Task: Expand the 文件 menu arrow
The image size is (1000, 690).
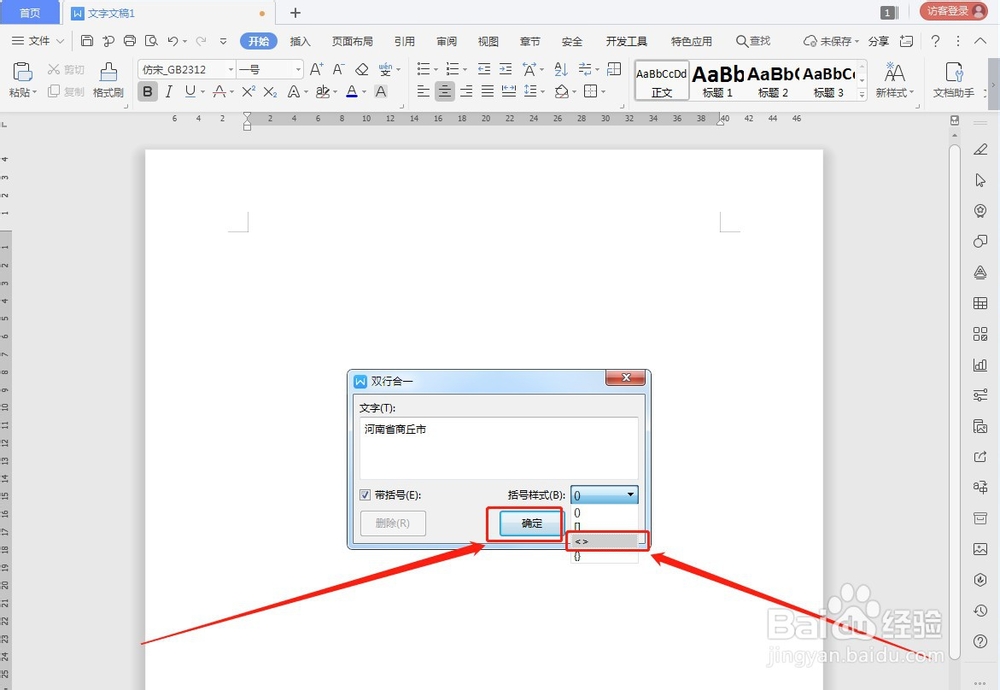Action: pos(60,41)
